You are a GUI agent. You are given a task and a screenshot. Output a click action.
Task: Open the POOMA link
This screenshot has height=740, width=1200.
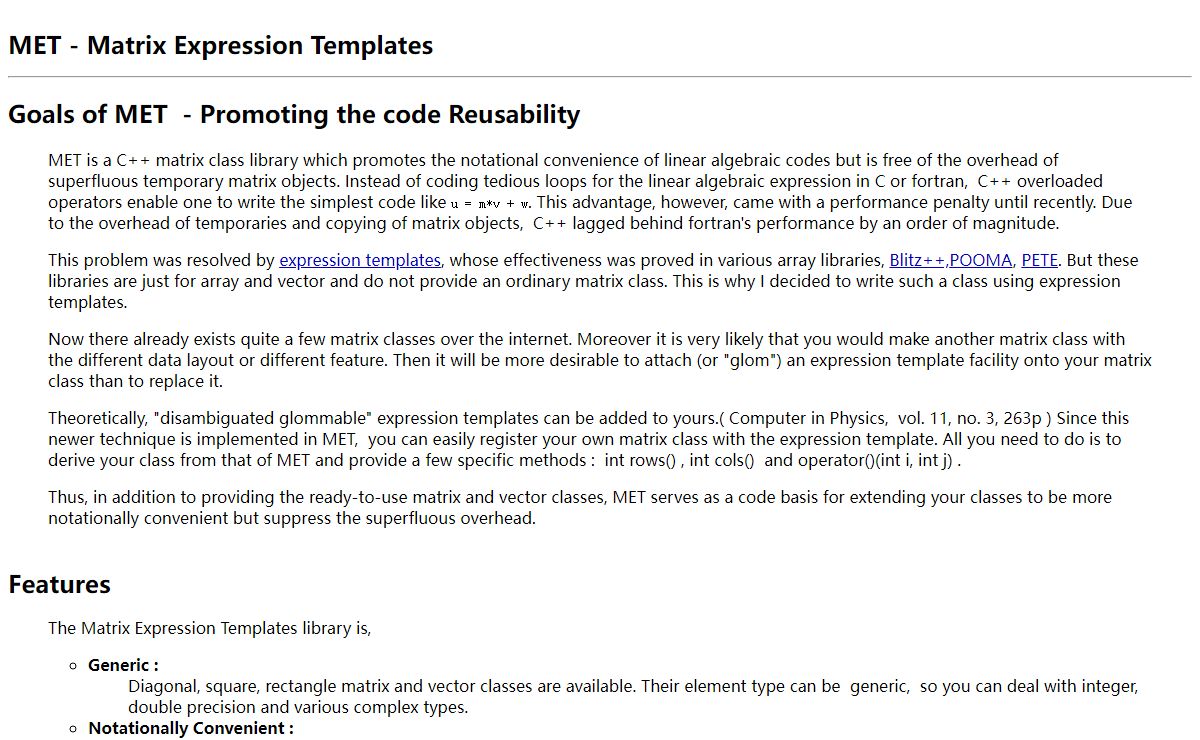(x=980, y=260)
